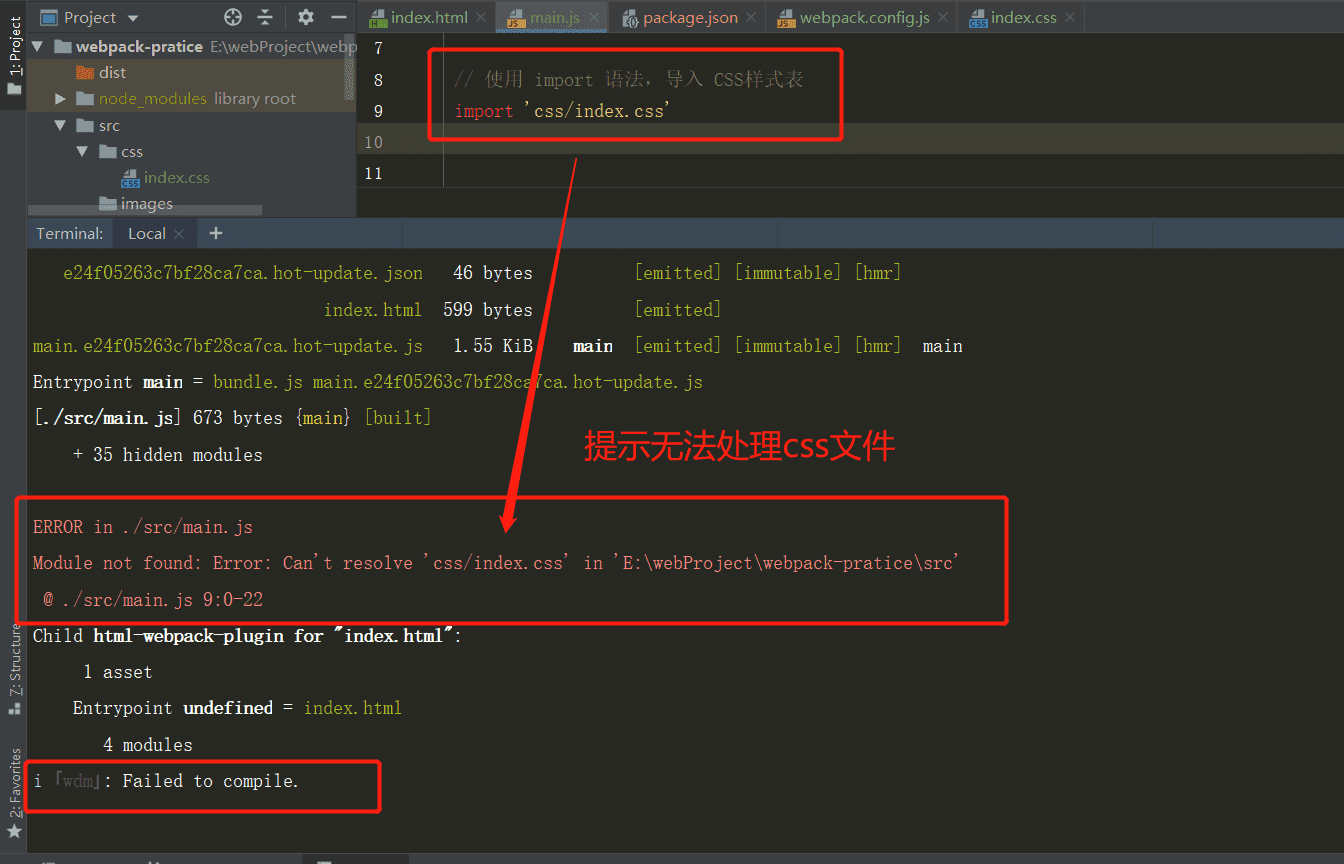Toggle the 1: Project side tool button
This screenshot has width=1344, height=864.
pyautogui.click(x=14, y=55)
